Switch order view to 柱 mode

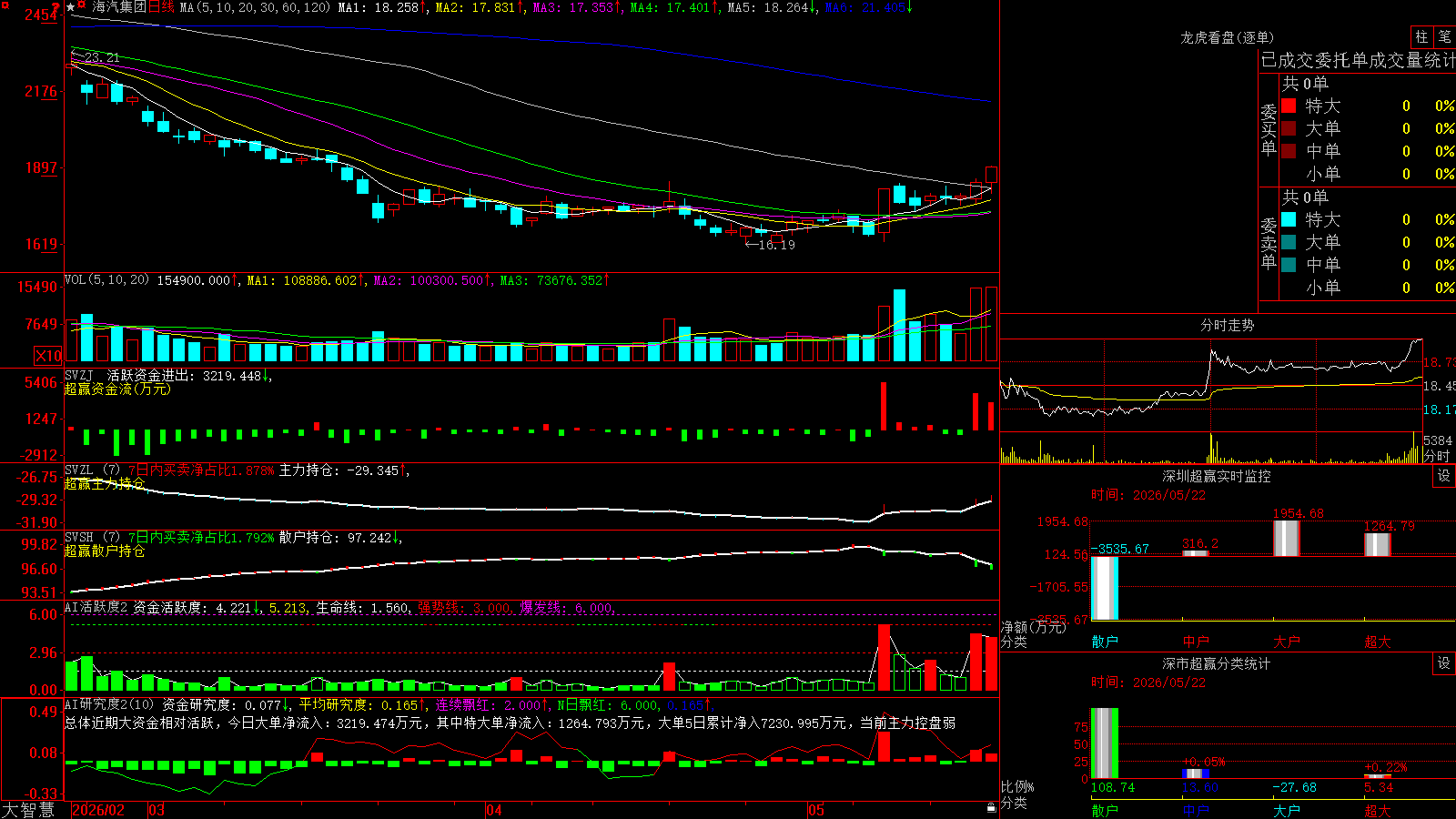coord(1421,36)
